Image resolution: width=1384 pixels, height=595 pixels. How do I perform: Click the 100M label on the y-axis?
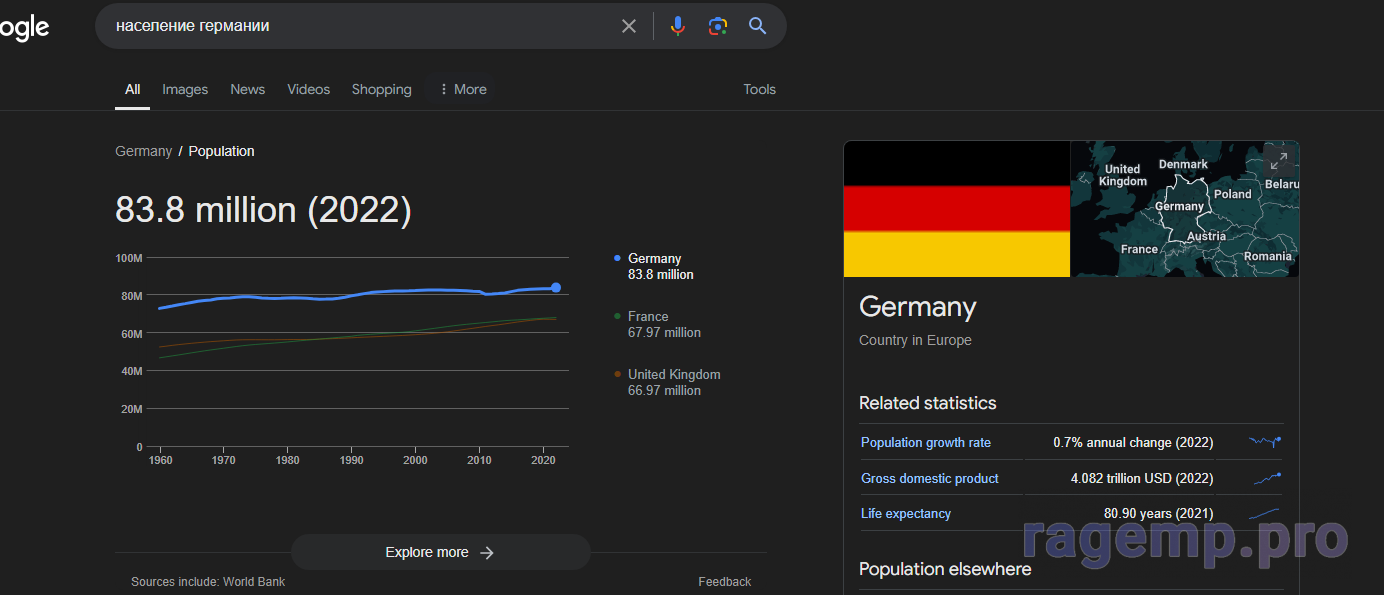(x=129, y=258)
